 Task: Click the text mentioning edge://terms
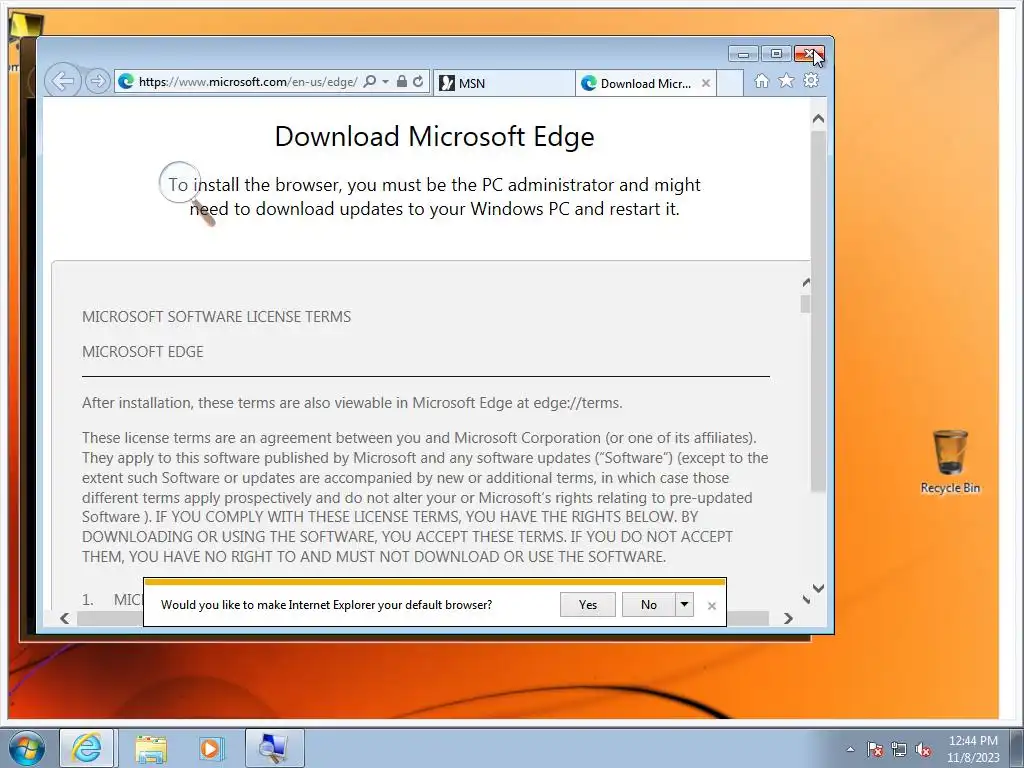click(352, 403)
